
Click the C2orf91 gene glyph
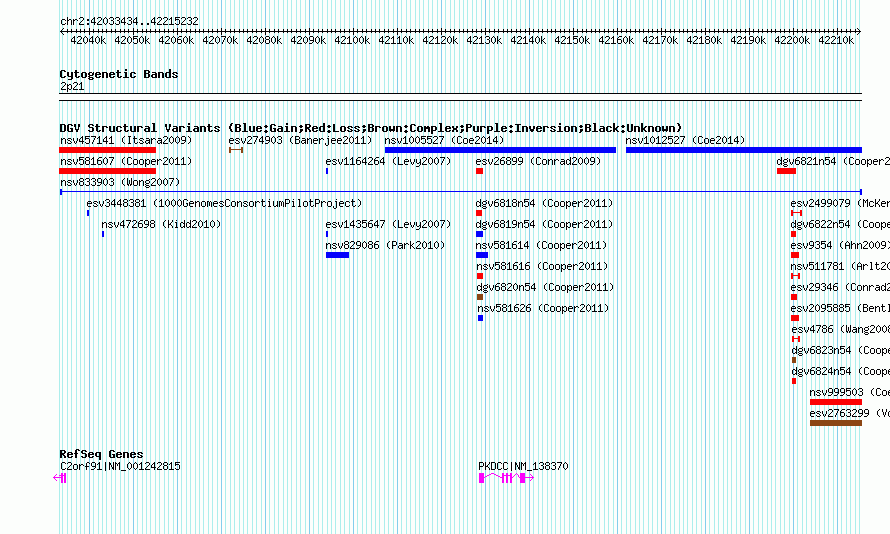[60, 478]
